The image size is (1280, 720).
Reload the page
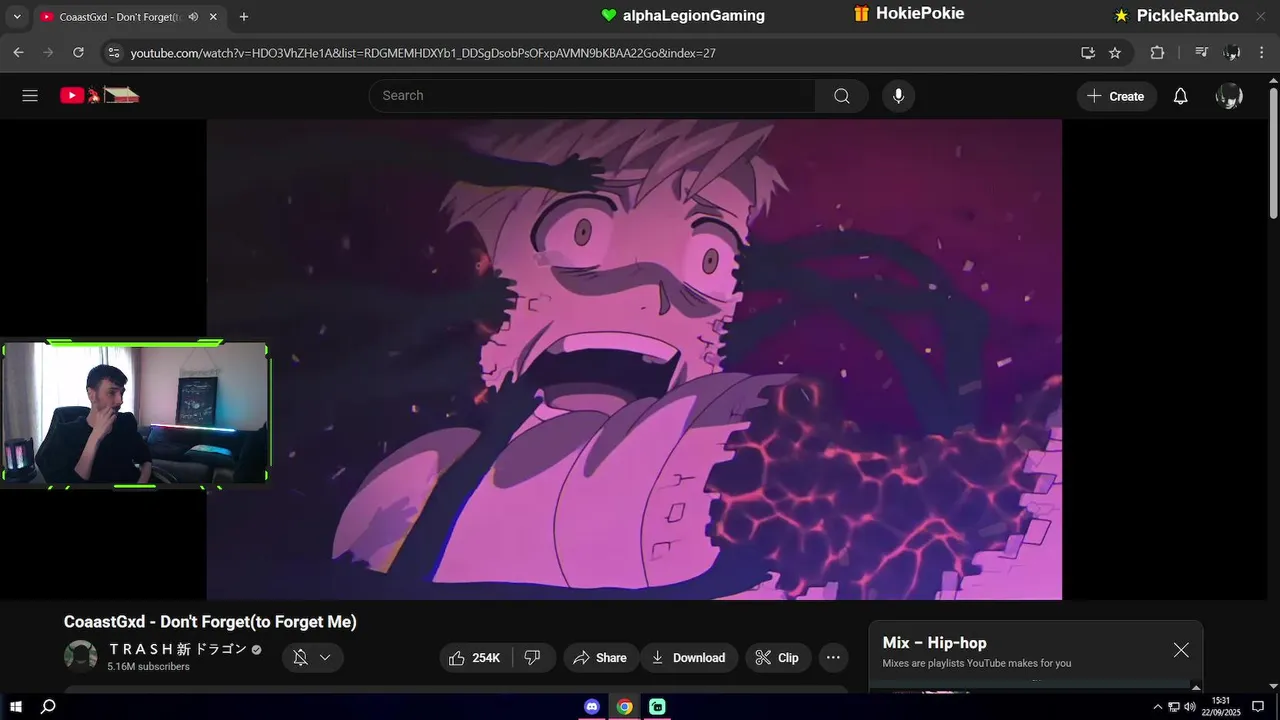pos(78,52)
